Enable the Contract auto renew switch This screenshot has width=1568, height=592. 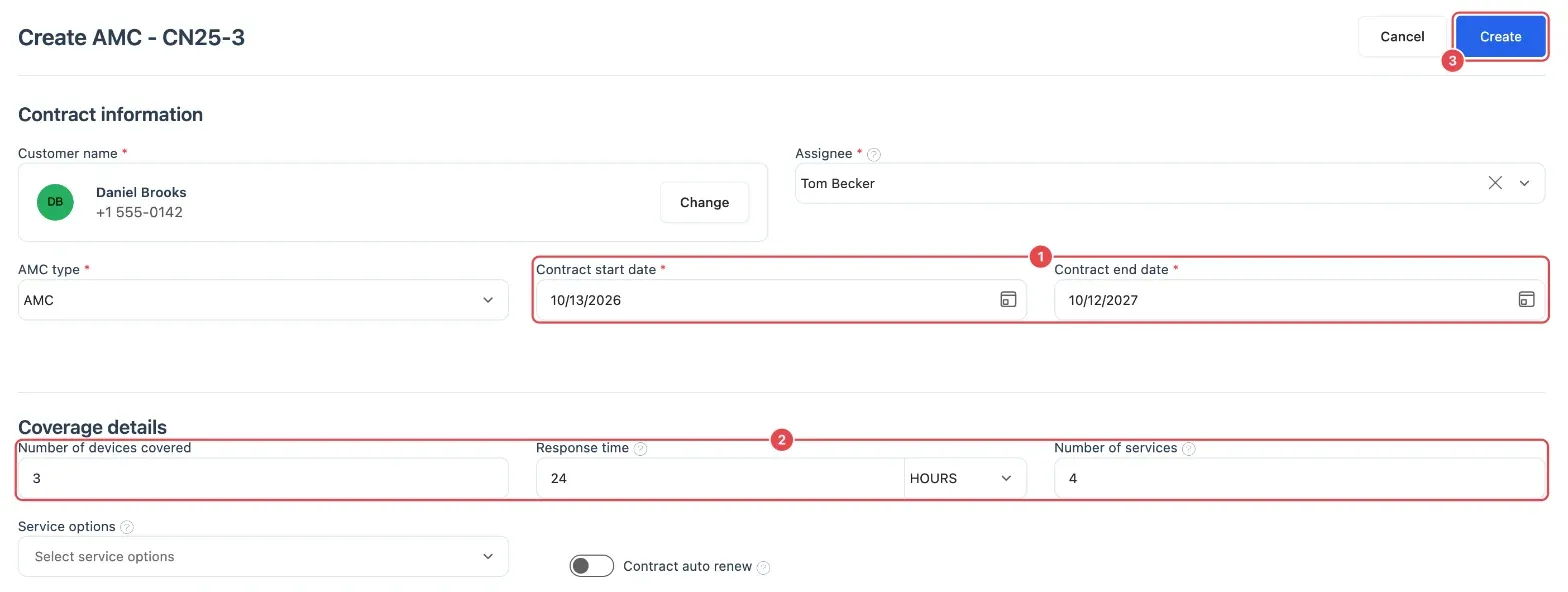coord(591,566)
